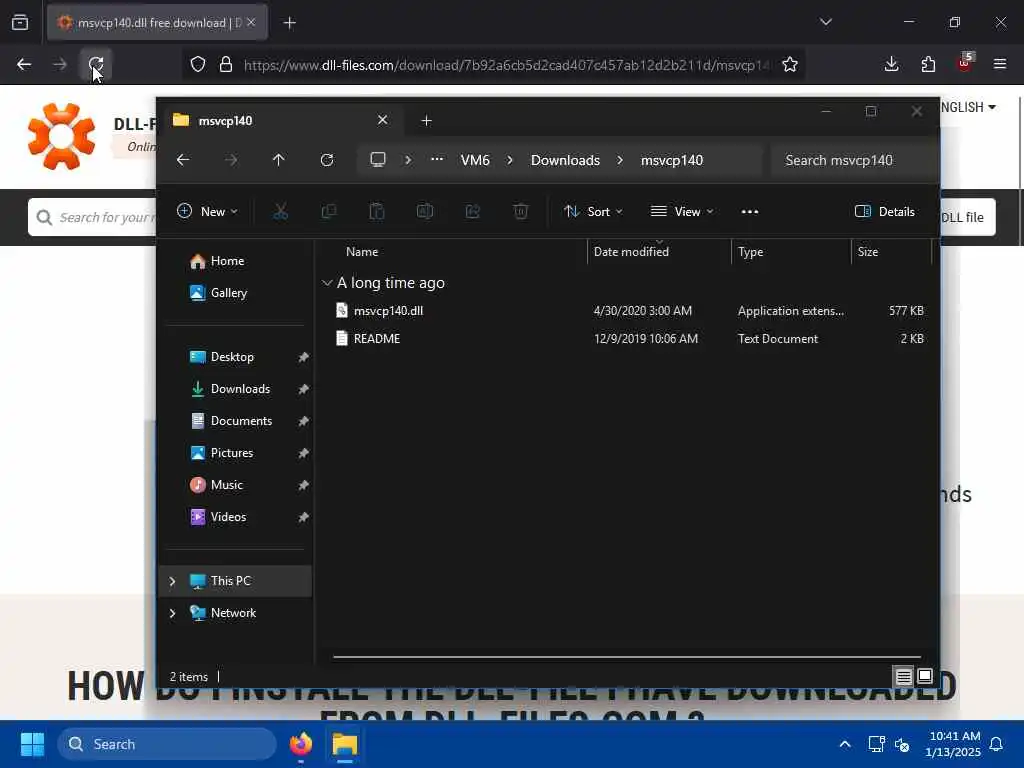
Task: Click the padlock site info icon
Action: 226,64
